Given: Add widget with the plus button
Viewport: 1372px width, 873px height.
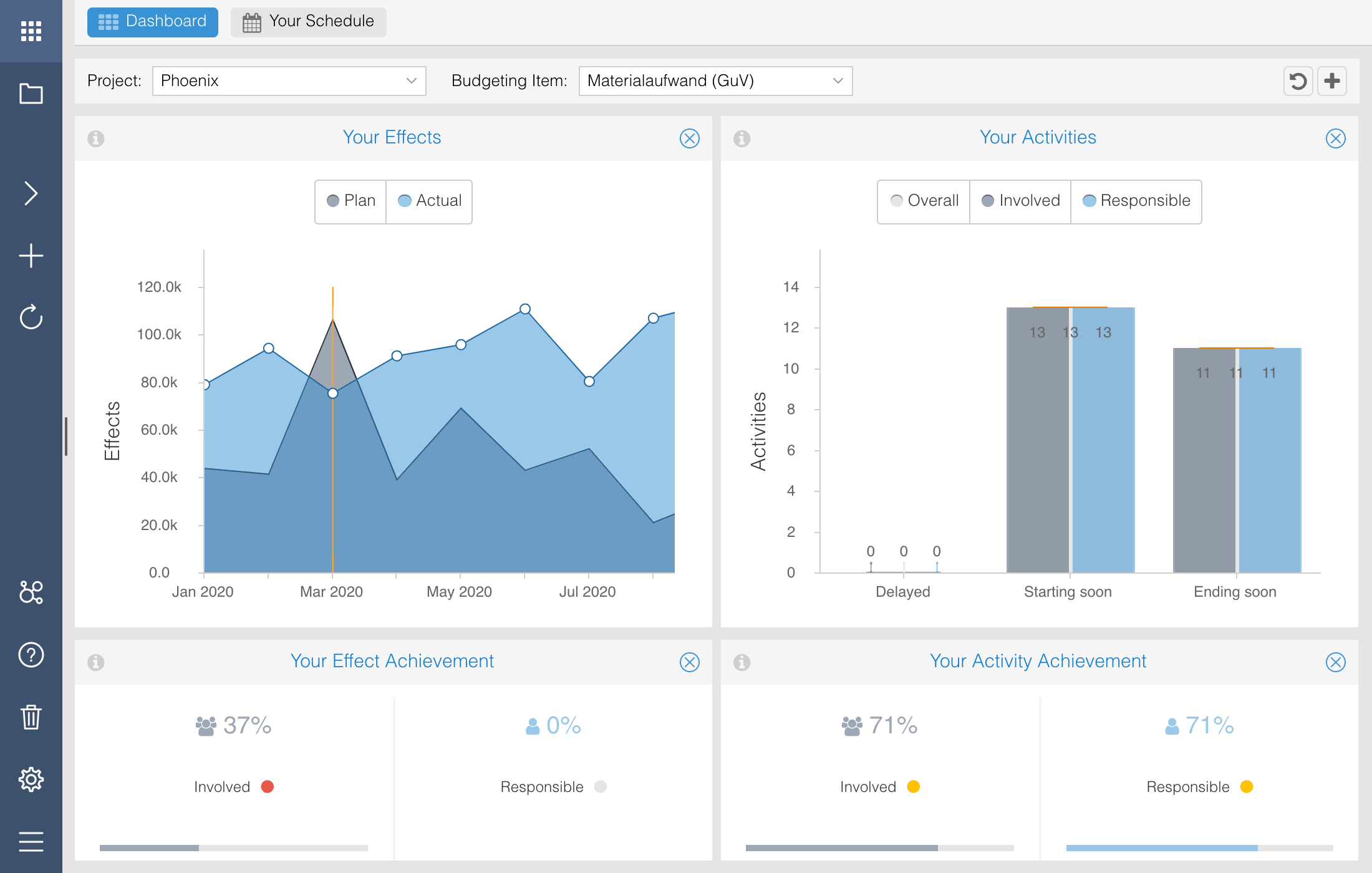Looking at the screenshot, I should pyautogui.click(x=1332, y=81).
